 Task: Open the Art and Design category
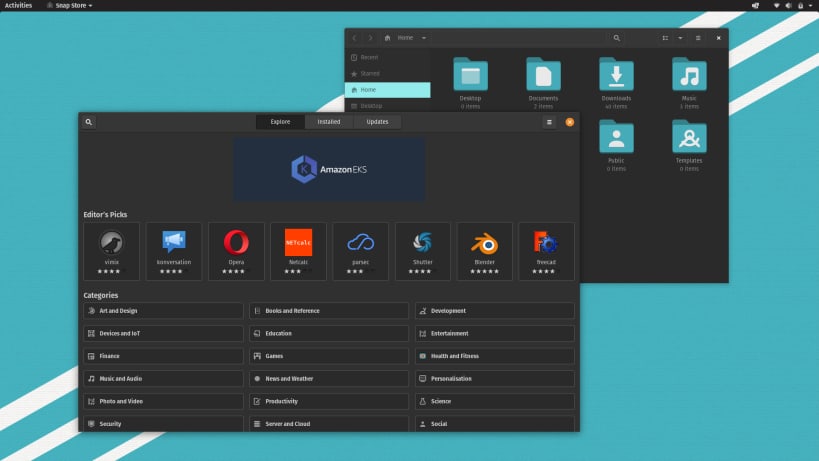pos(163,311)
